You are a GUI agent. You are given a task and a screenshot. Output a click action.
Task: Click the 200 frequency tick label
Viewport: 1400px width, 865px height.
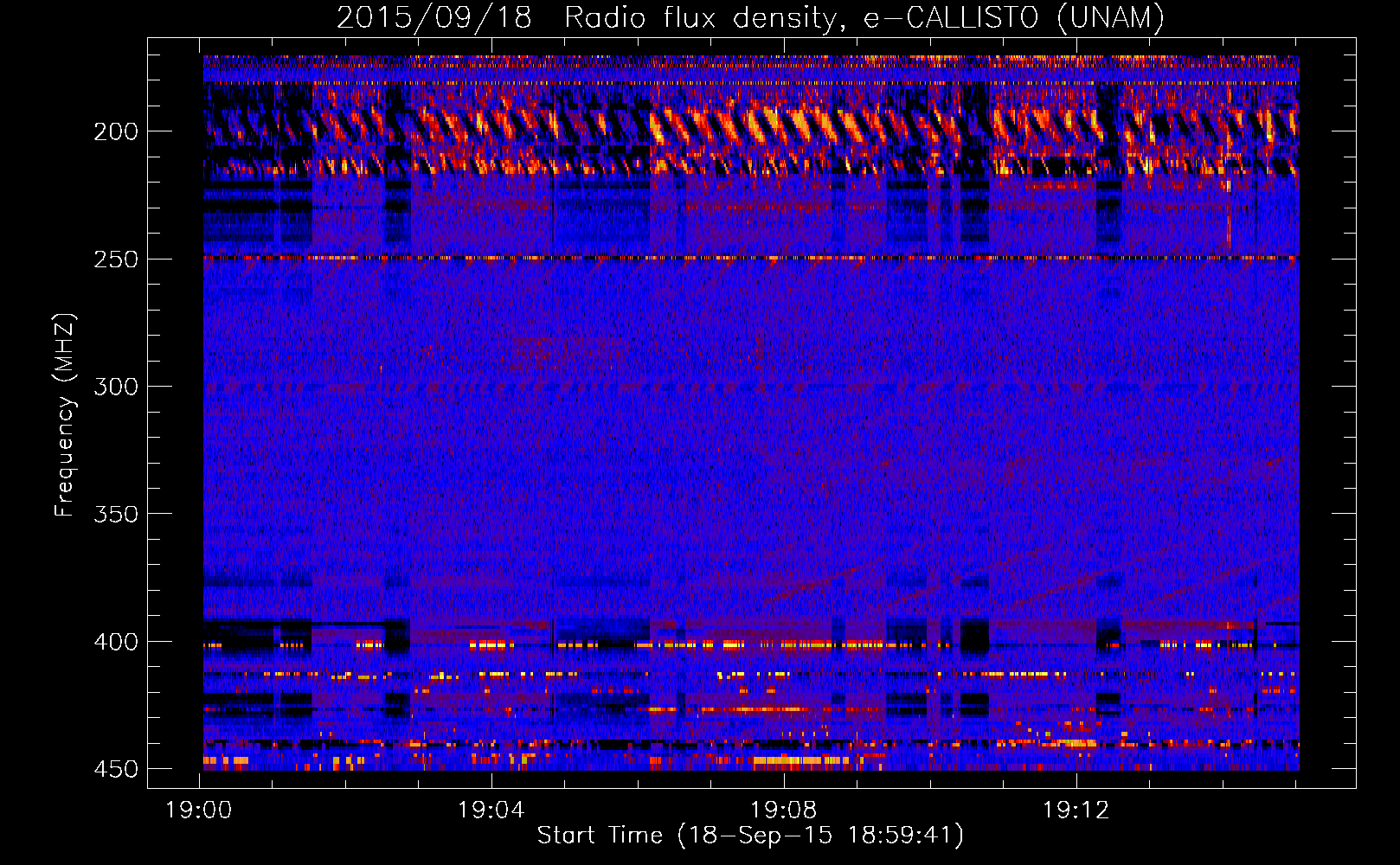point(115,131)
